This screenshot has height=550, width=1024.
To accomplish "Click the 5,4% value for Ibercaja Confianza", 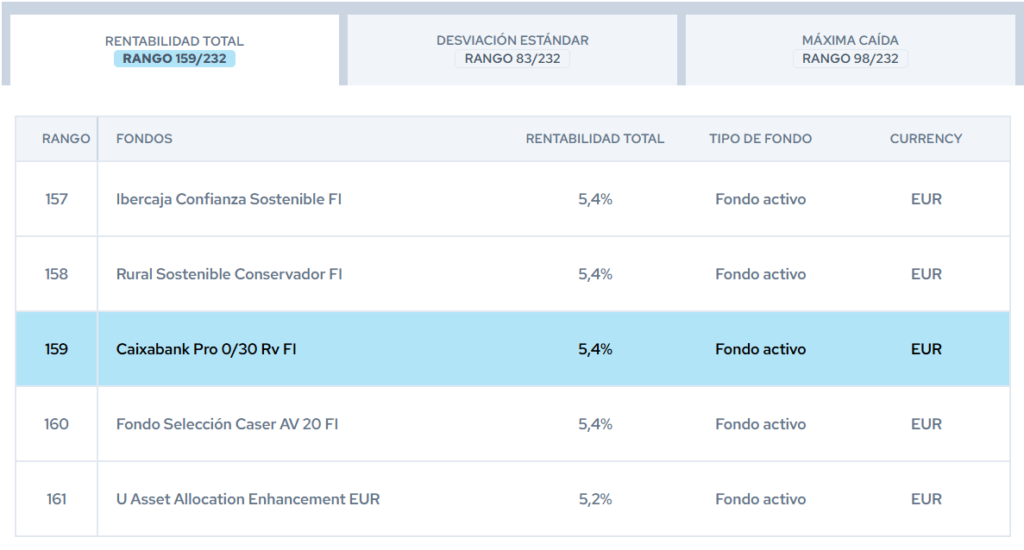I will pos(595,199).
